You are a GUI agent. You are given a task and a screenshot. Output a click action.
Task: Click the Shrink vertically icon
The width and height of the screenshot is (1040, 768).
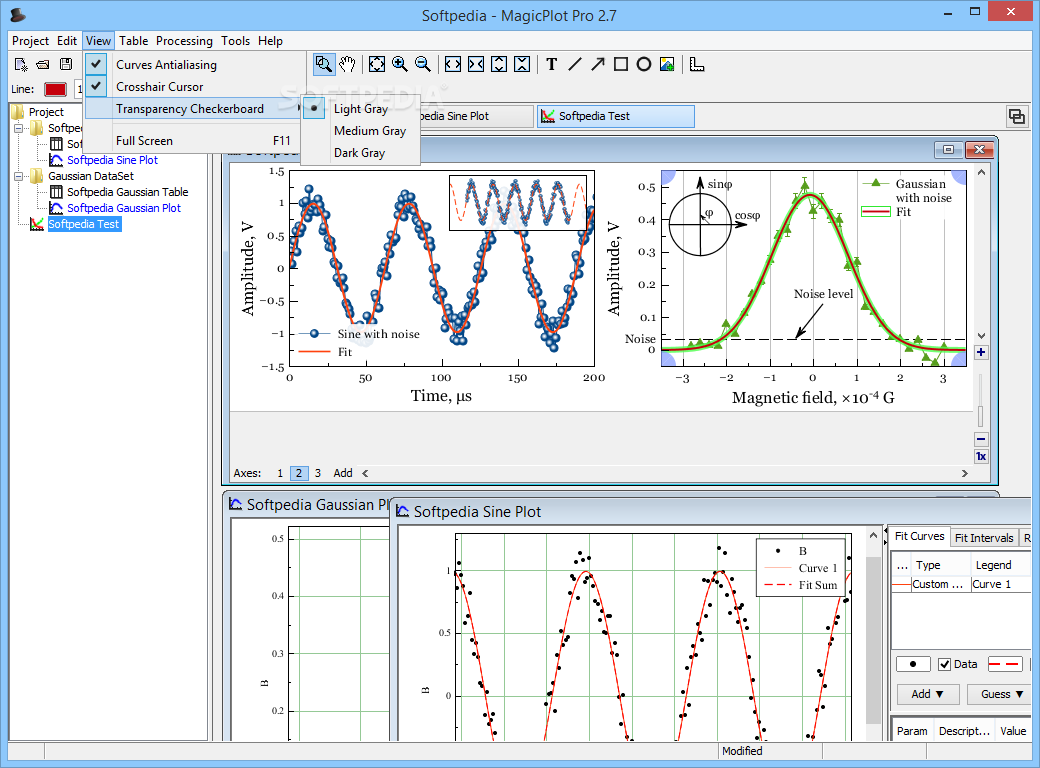[x=522, y=64]
